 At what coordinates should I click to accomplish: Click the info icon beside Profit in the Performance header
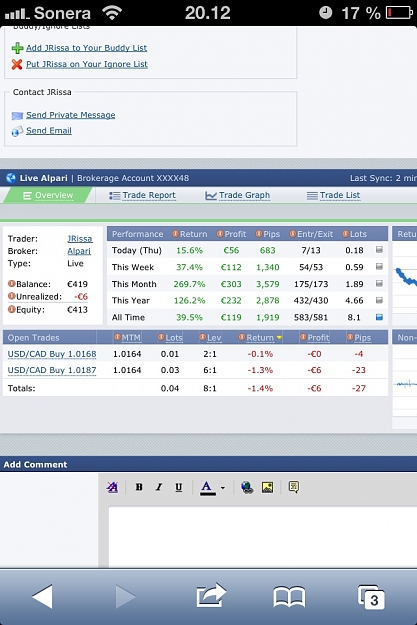tap(220, 234)
